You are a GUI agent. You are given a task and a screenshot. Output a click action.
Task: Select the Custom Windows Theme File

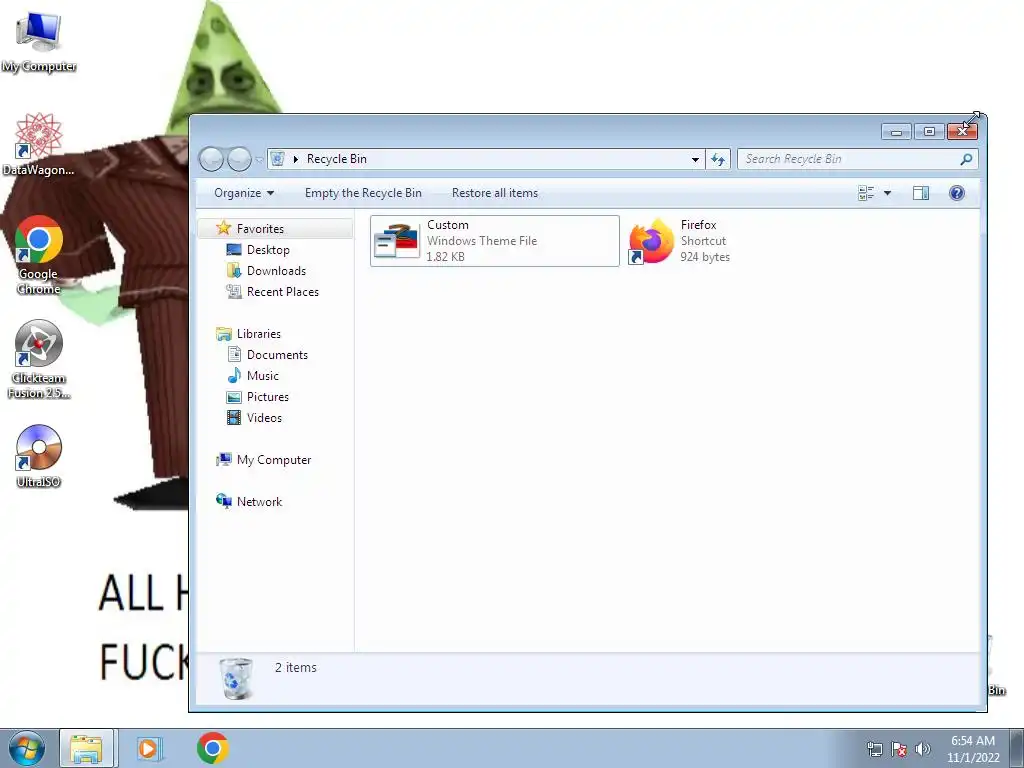coord(494,241)
